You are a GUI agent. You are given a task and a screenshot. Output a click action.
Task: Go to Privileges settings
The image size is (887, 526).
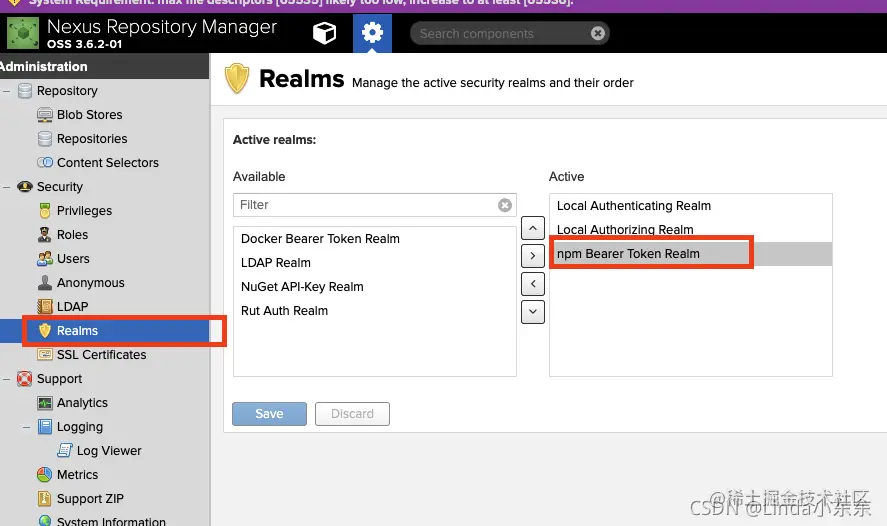click(x=84, y=211)
